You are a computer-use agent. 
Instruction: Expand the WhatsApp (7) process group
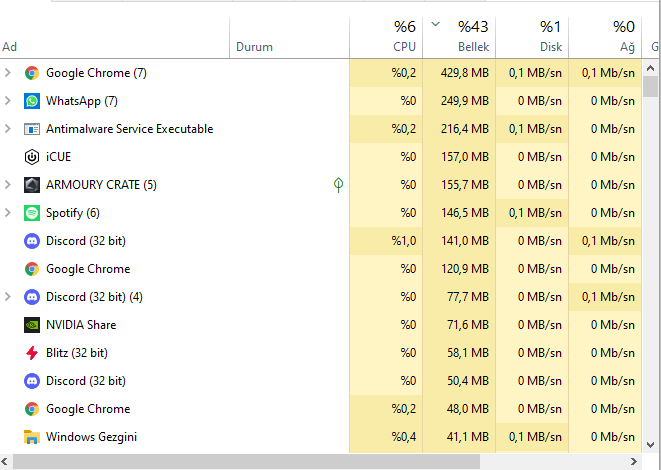click(x=8, y=101)
